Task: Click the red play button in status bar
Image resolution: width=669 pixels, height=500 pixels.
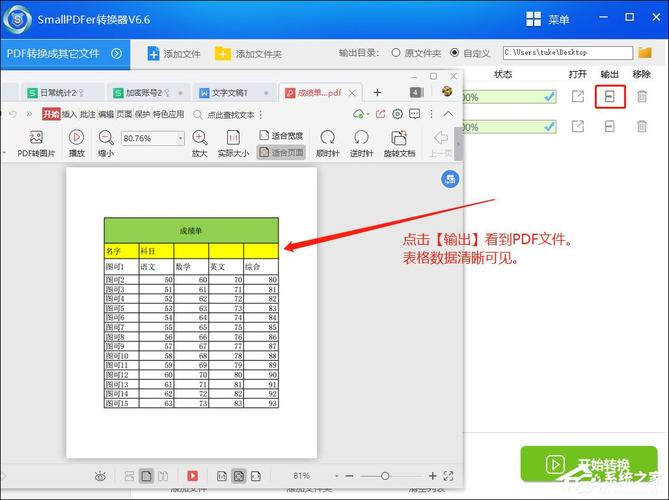Action: coord(192,476)
